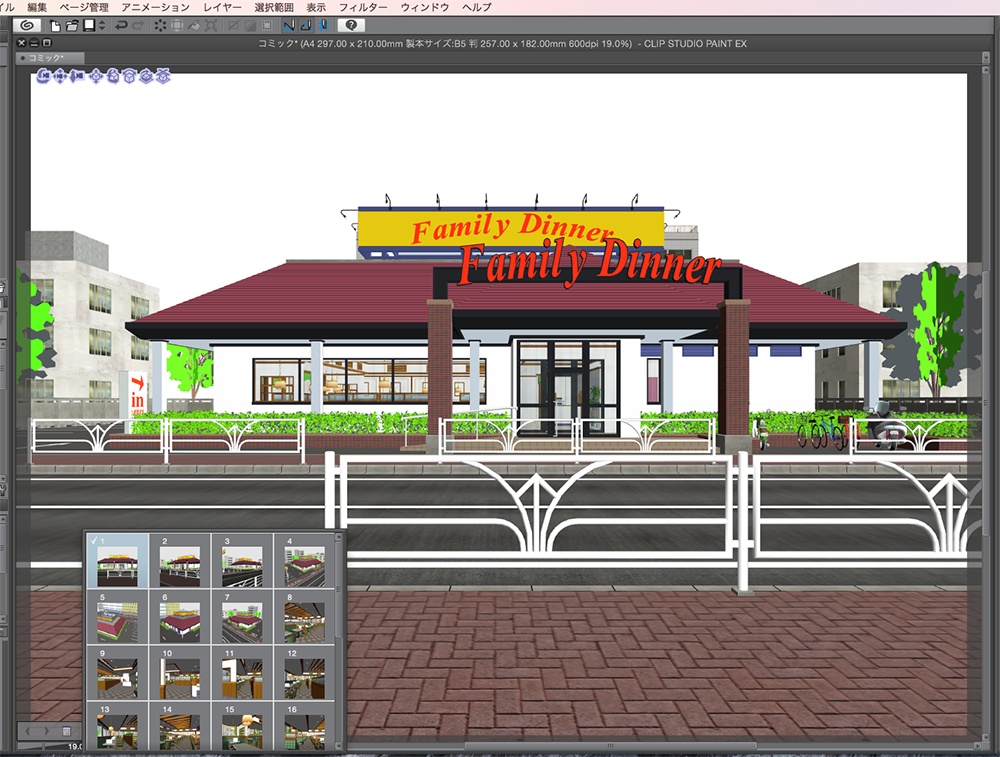The height and width of the screenshot is (757, 1000).
Task: Open the 選択範囲 menu
Action: pyautogui.click(x=274, y=7)
